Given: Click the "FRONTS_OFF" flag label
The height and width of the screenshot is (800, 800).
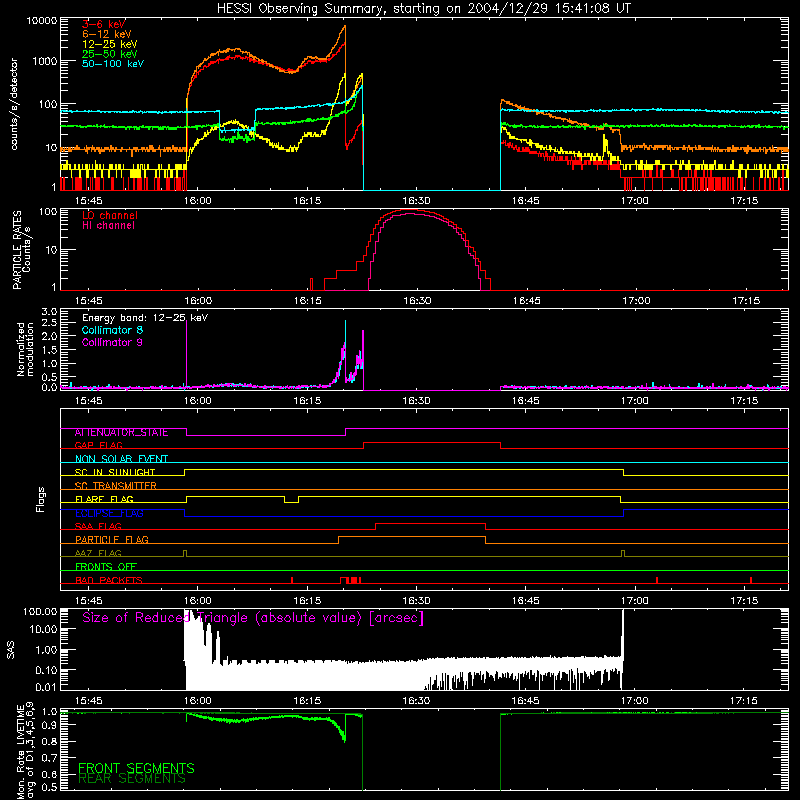Looking at the screenshot, I should 106,567.
